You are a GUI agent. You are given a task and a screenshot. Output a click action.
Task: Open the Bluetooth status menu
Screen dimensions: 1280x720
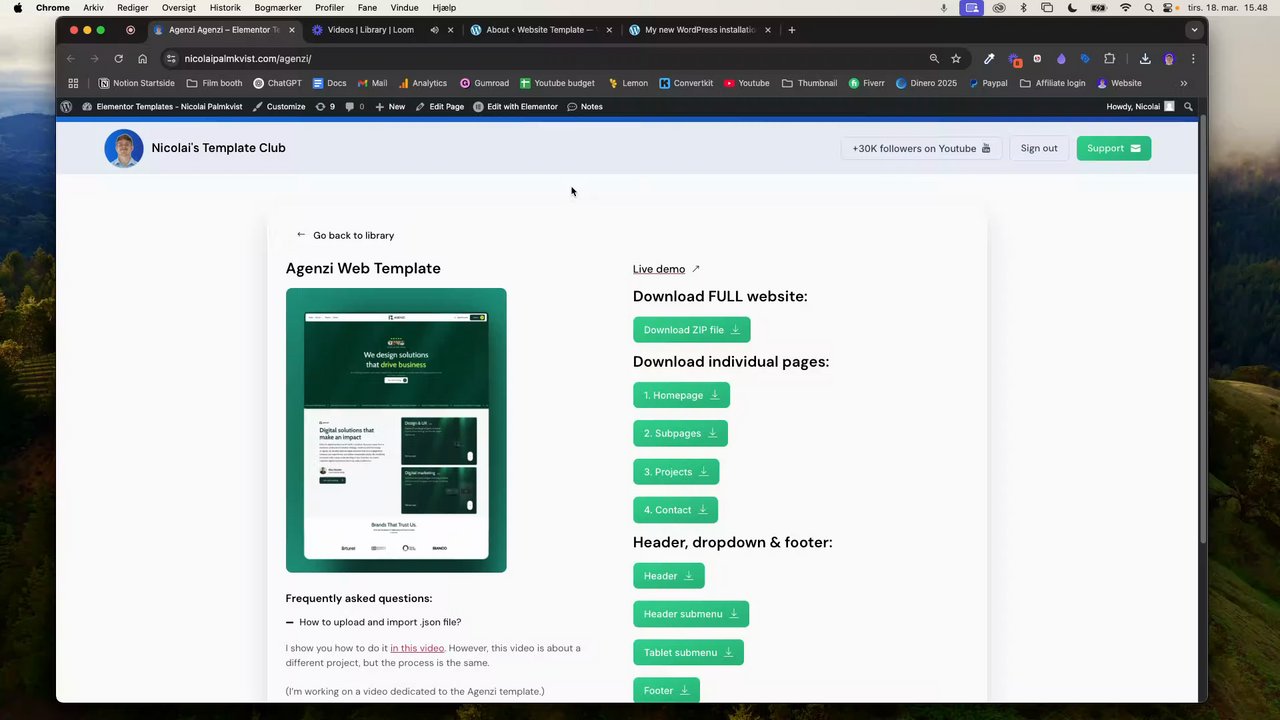click(1023, 7)
